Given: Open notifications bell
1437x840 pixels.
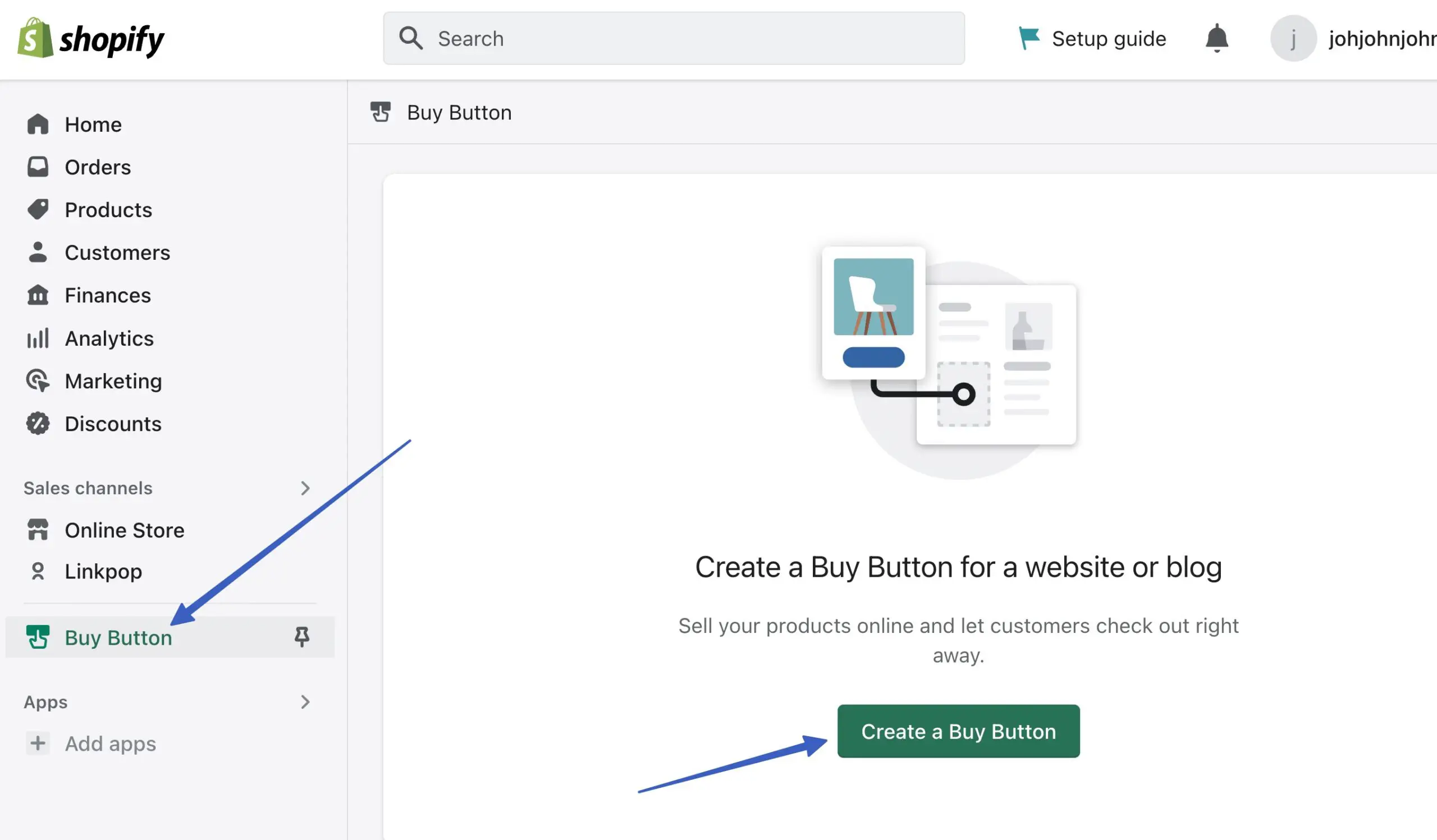Looking at the screenshot, I should [x=1217, y=38].
